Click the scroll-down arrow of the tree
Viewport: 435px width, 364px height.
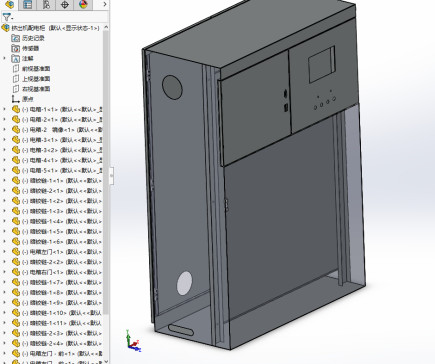pos(106,361)
